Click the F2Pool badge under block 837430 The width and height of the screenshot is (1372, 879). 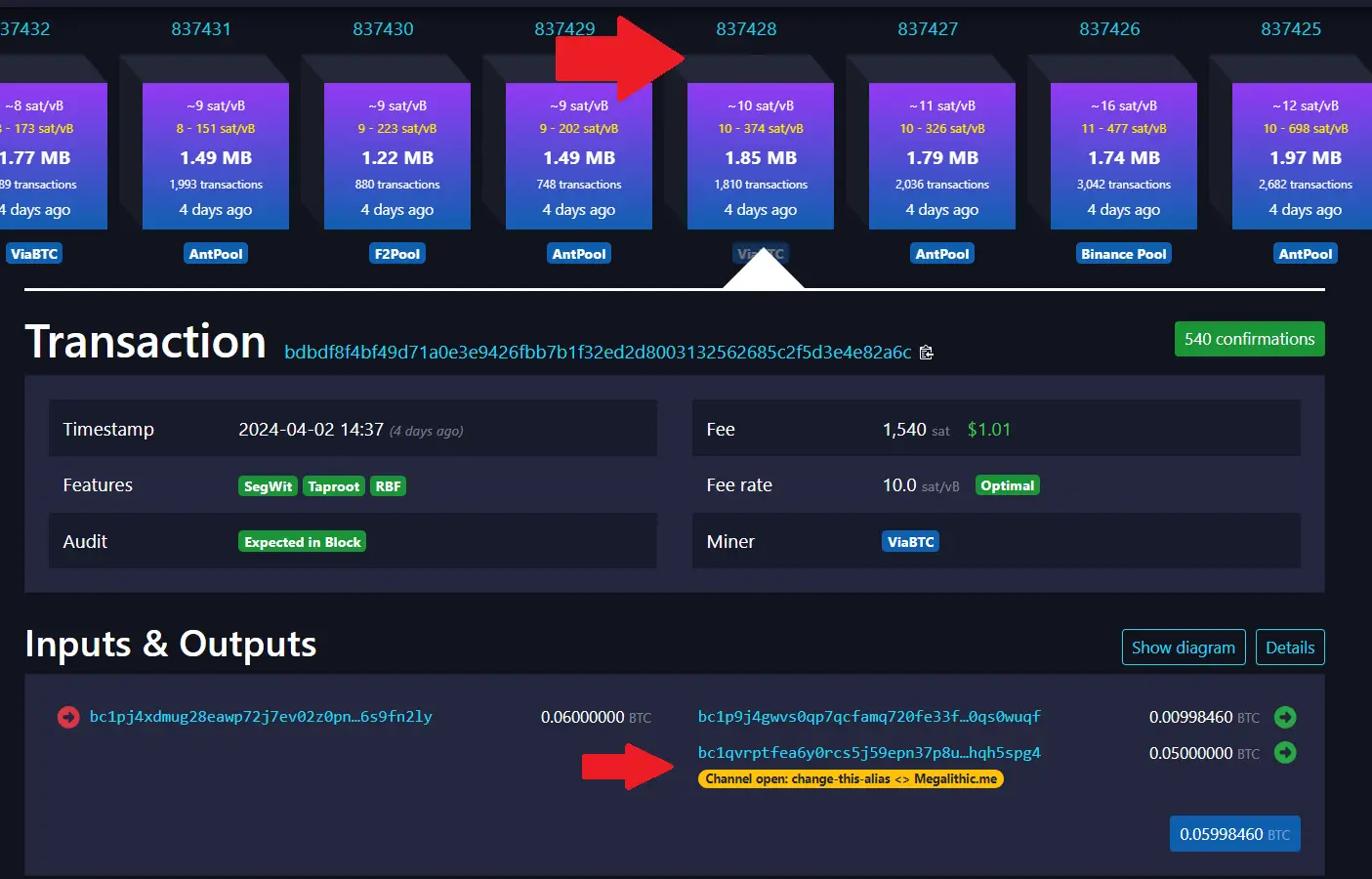(396, 253)
